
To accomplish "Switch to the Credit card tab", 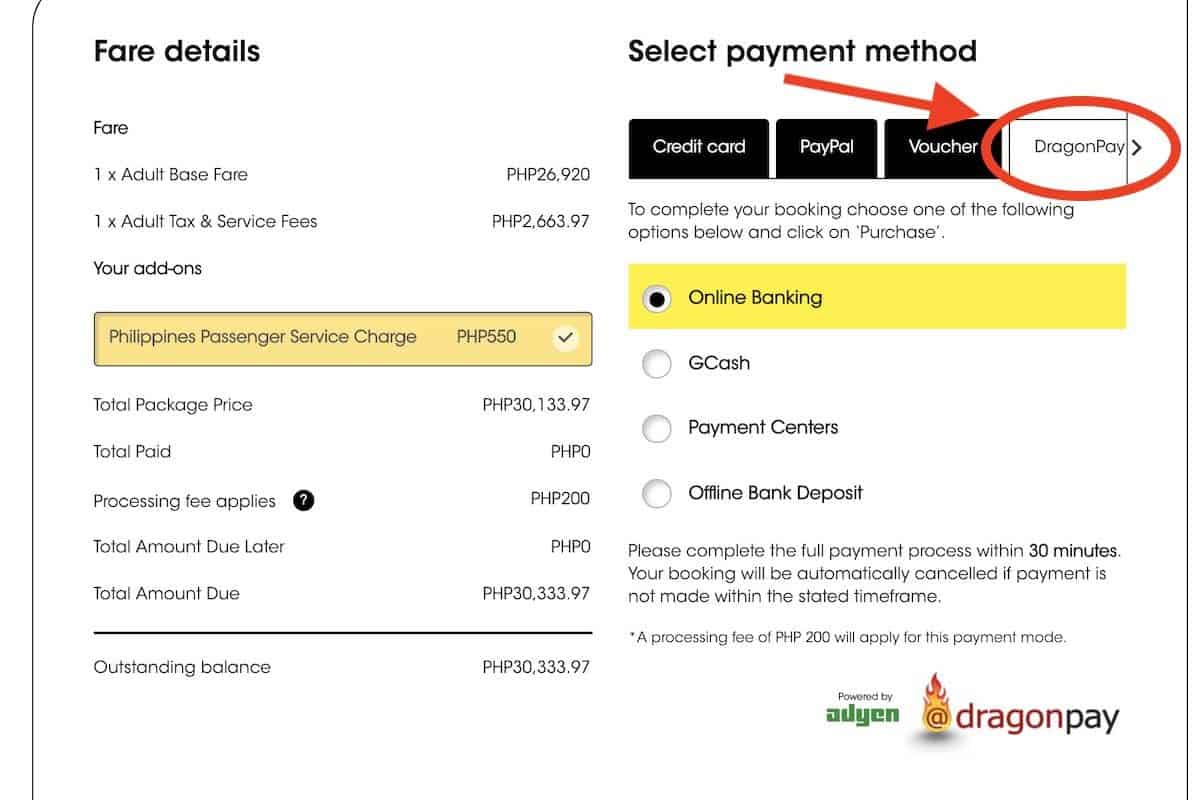I will pos(699,147).
